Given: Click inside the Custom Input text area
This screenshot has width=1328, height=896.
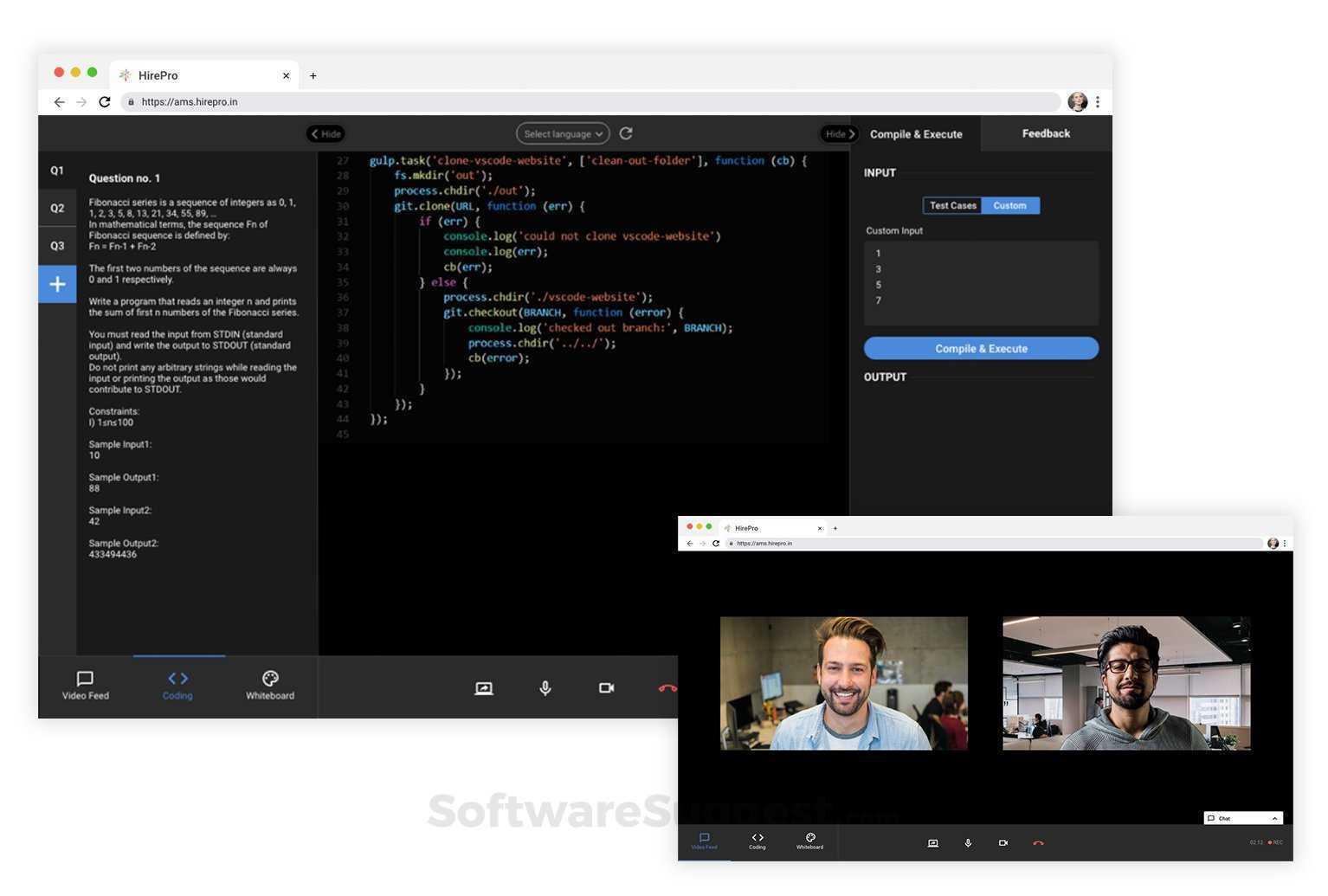Looking at the screenshot, I should [x=981, y=282].
